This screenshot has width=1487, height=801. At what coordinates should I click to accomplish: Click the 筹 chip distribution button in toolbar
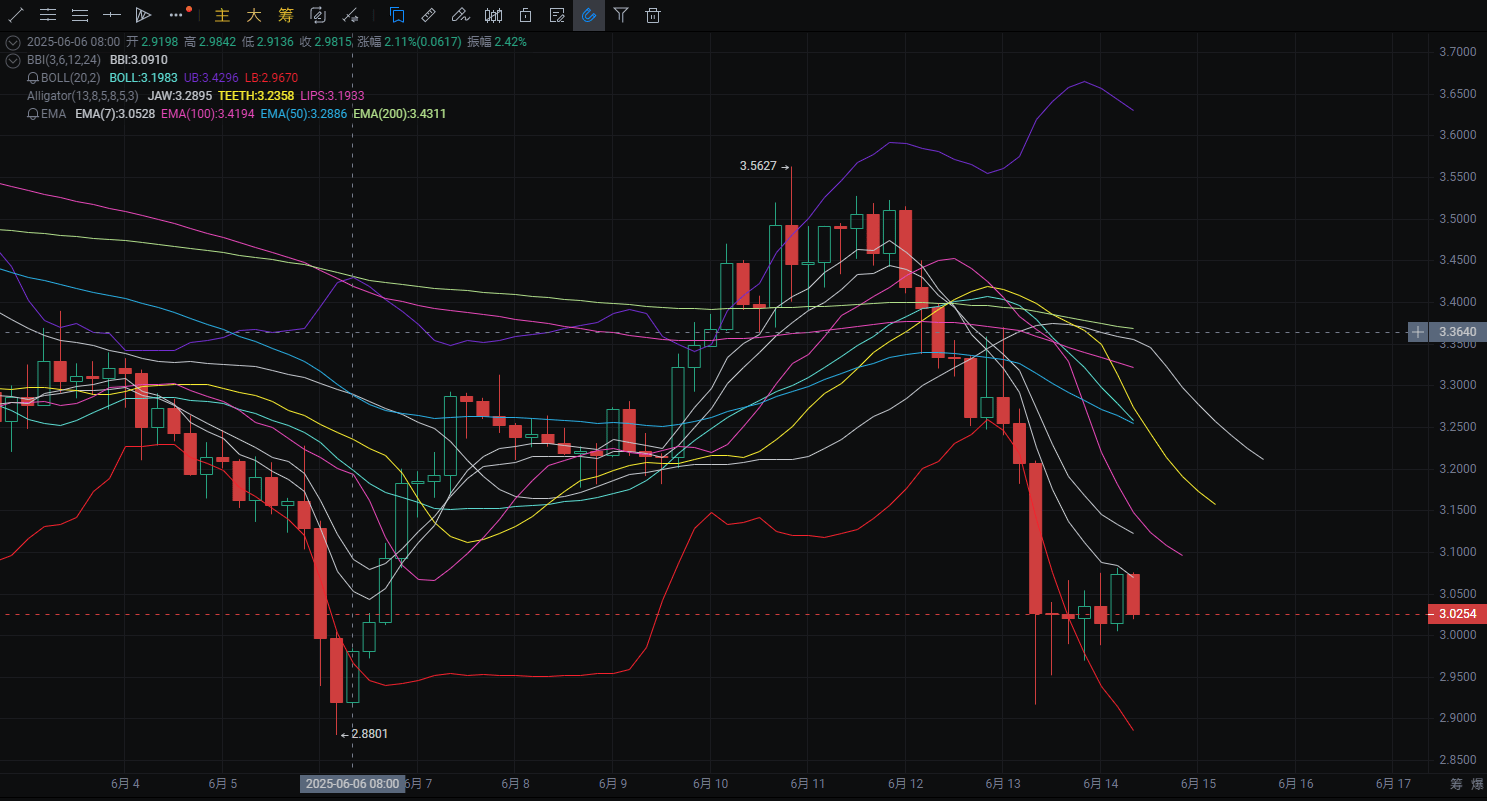pos(286,15)
